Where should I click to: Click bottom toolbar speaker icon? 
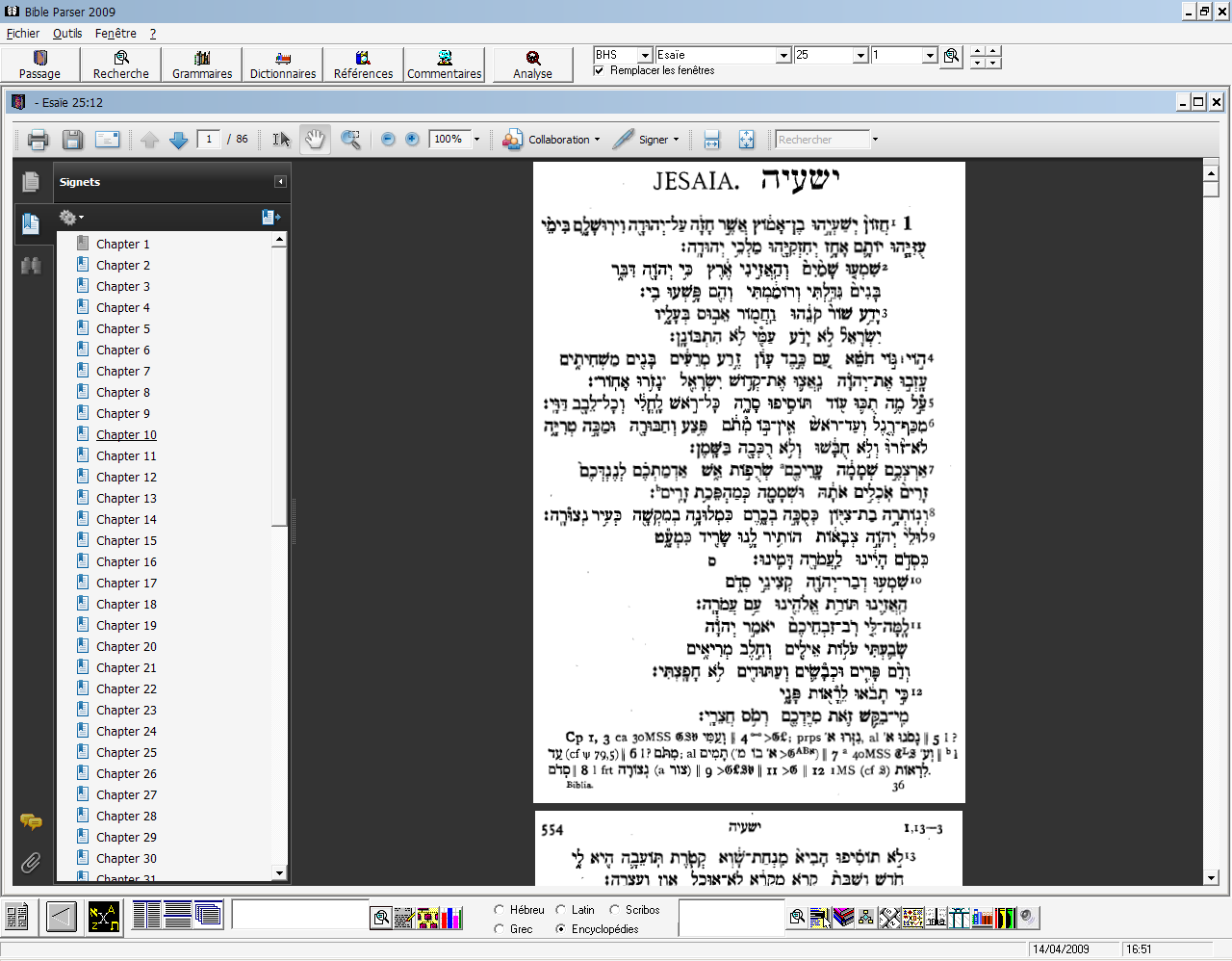pyautogui.click(x=1028, y=917)
